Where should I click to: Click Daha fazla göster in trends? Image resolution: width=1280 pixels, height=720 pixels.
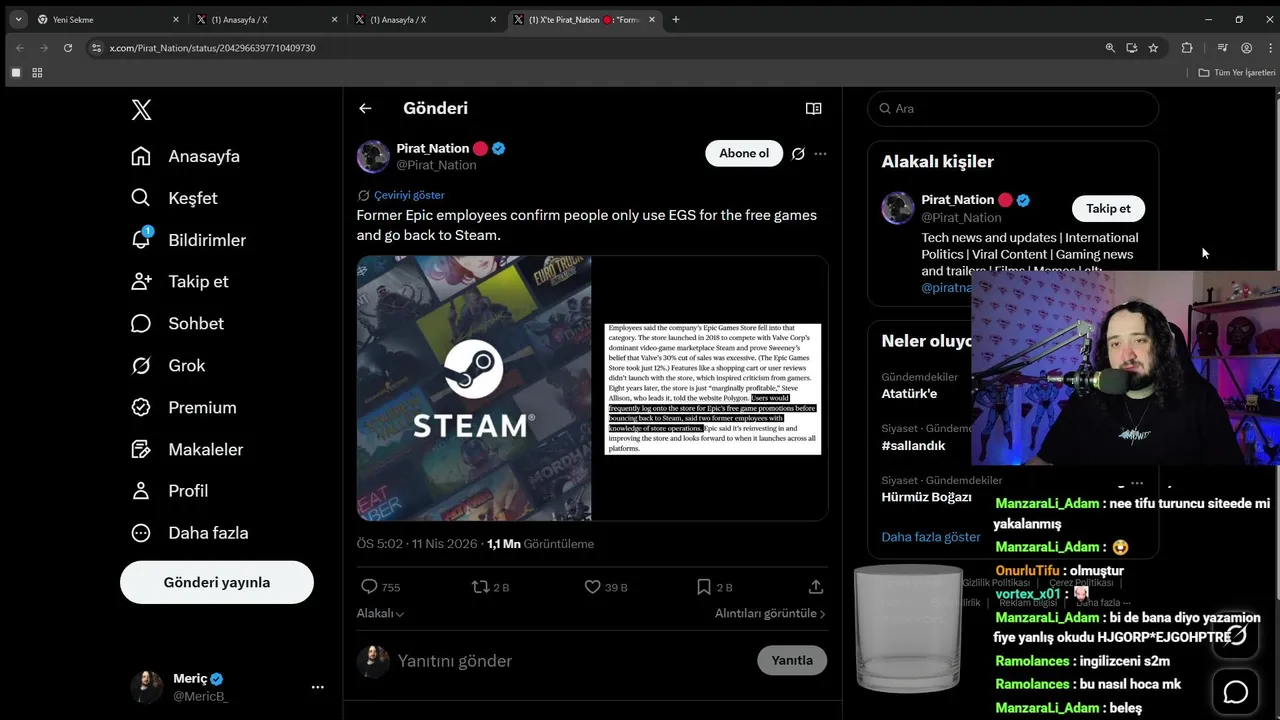(931, 537)
